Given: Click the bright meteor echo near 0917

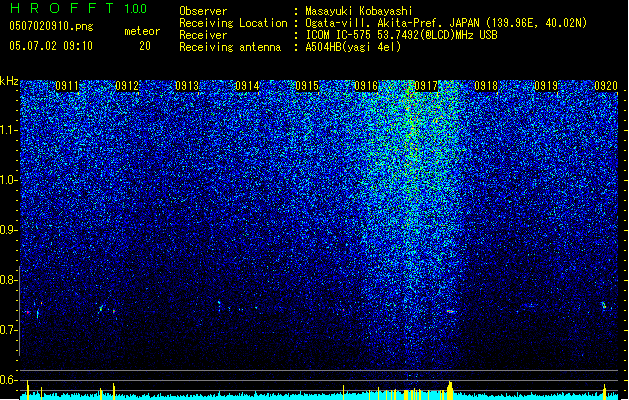Looking at the screenshot, I should pyautogui.click(x=450, y=311).
